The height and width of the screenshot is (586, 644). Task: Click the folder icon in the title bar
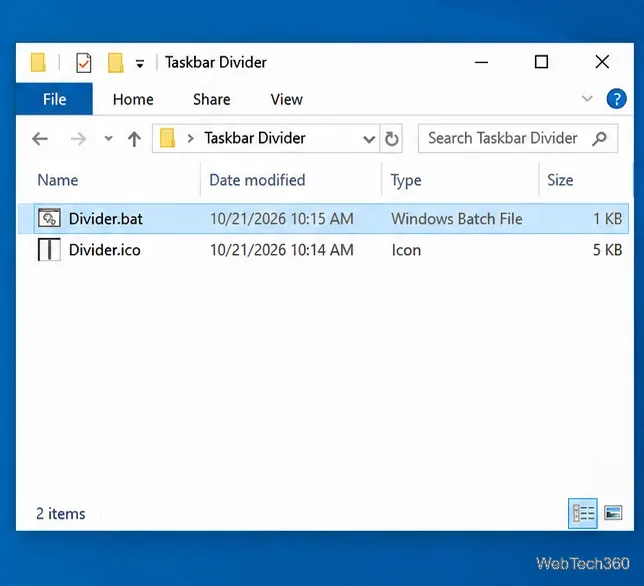coord(38,63)
